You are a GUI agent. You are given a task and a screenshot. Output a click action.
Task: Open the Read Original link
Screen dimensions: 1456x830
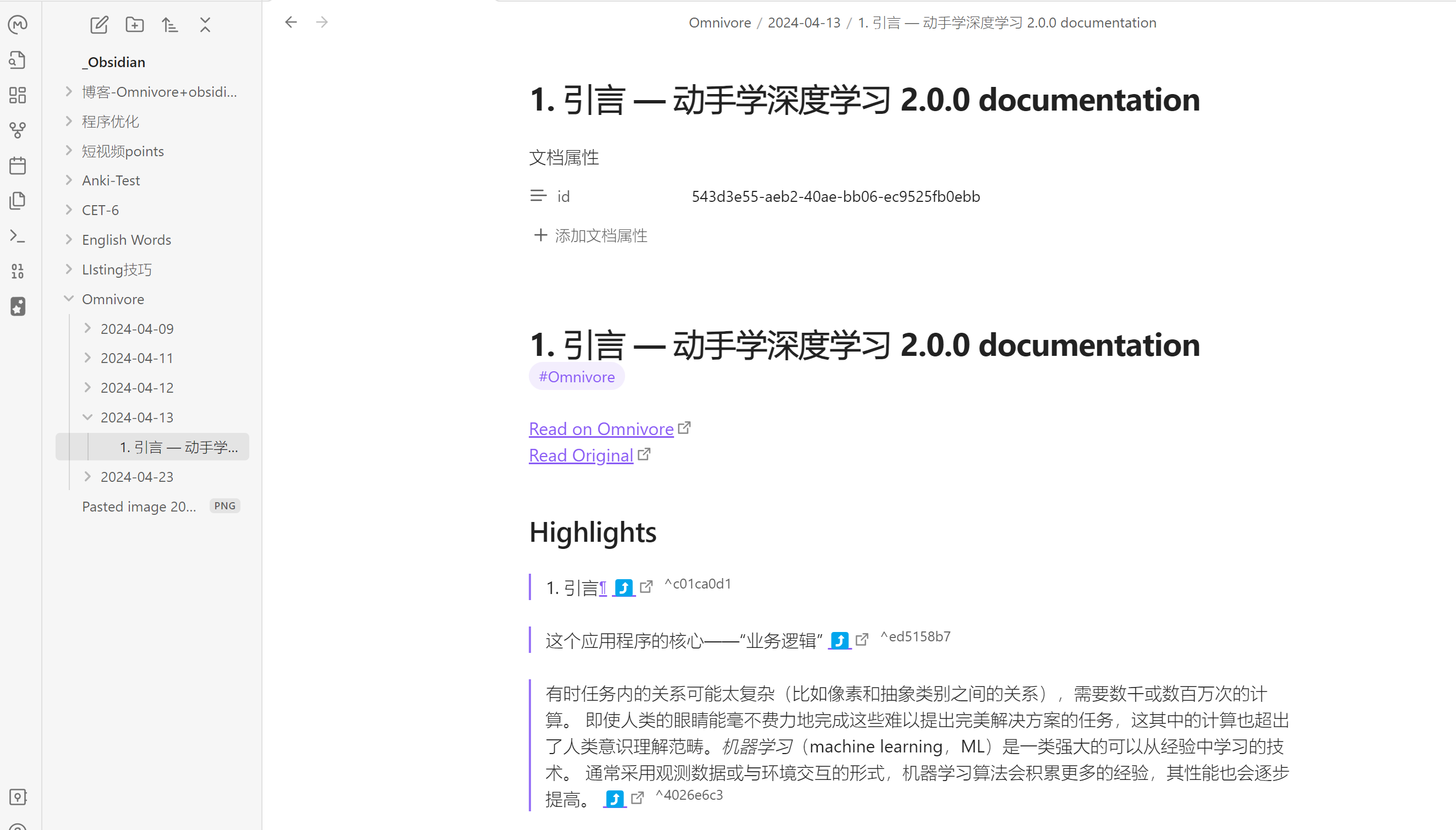581,455
